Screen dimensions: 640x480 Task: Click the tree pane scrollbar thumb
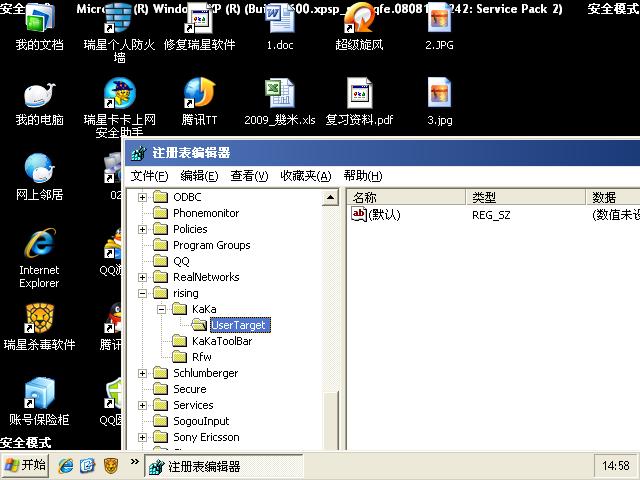330,420
